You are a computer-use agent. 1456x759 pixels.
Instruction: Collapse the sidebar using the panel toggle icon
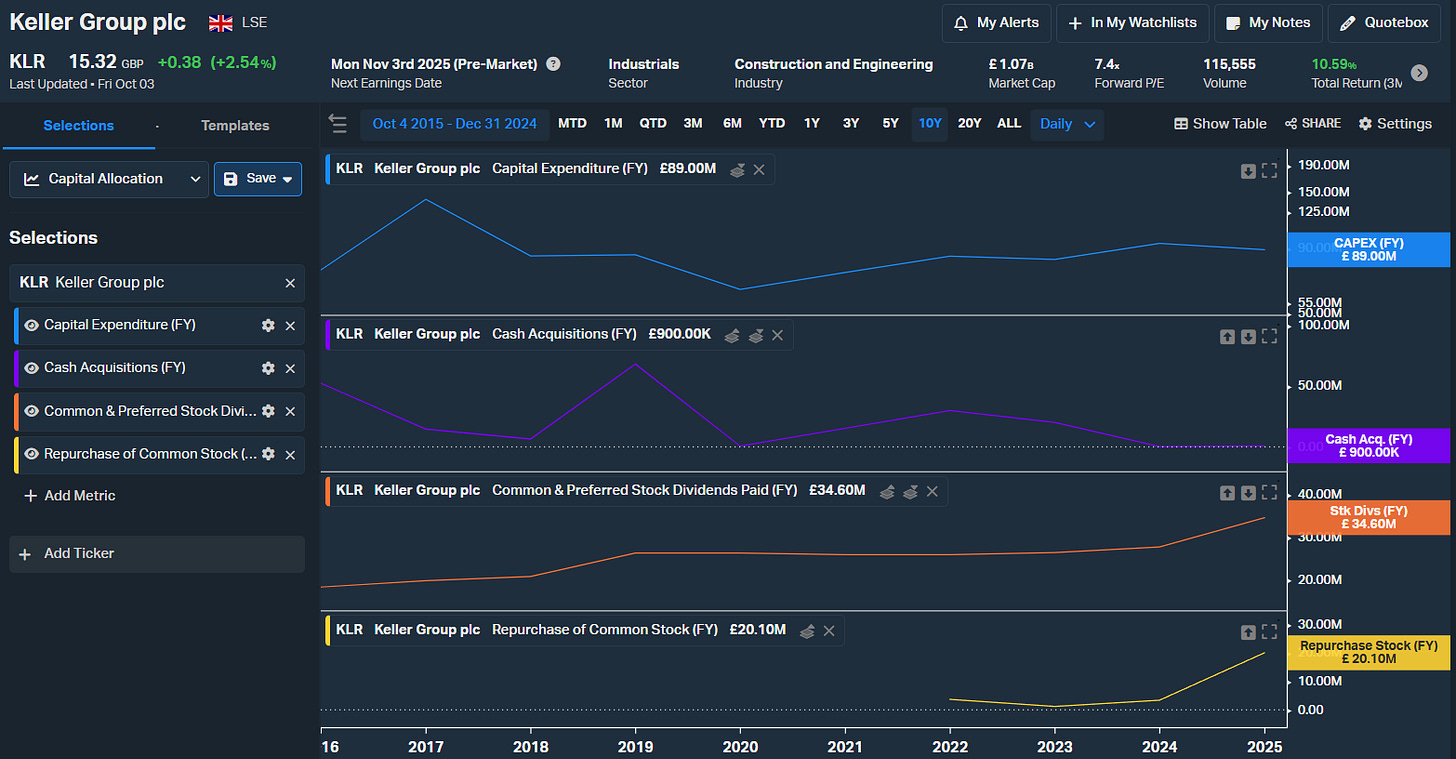(338, 124)
